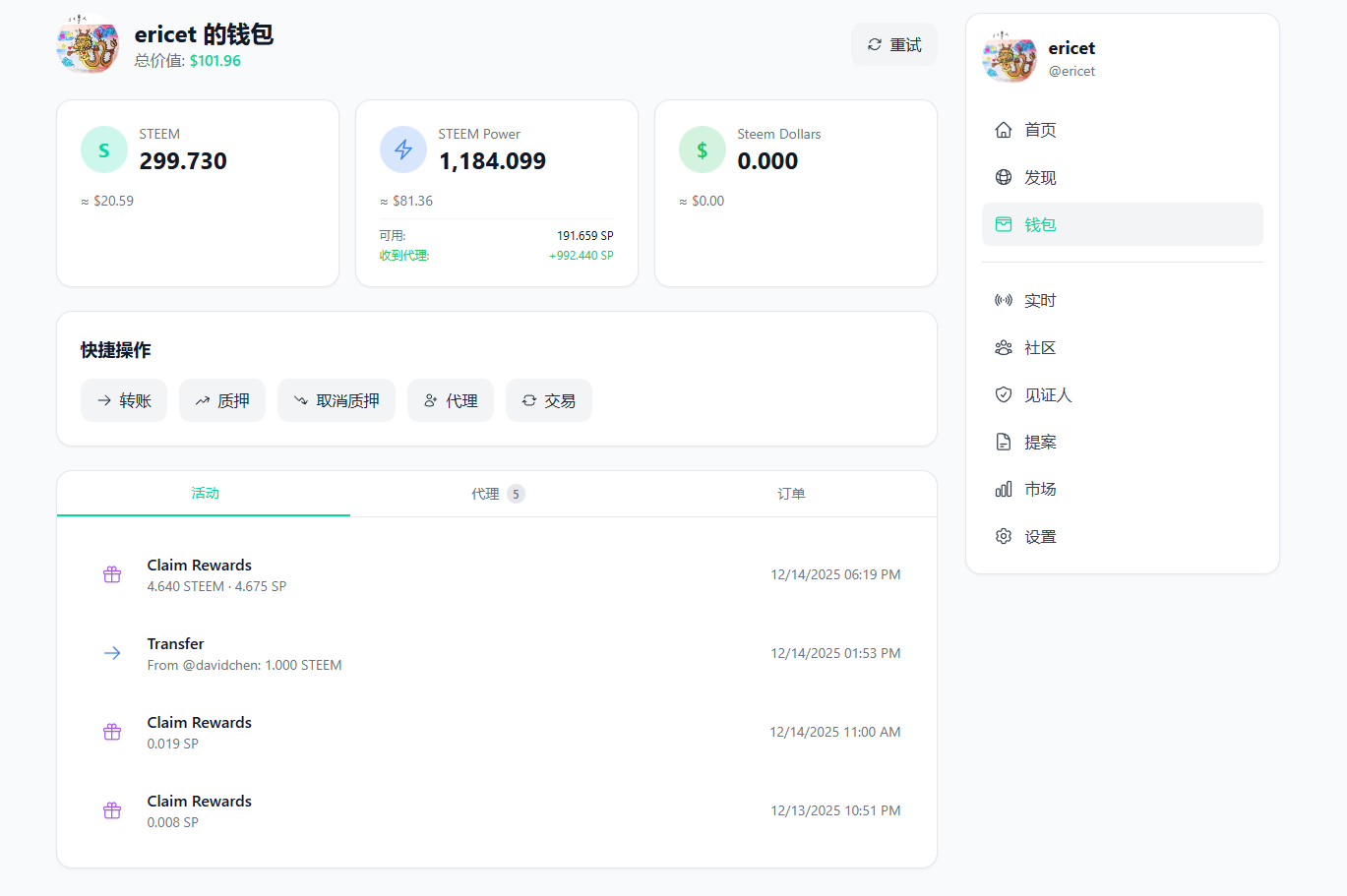
Task: Click the 快捷操作 section heading
Action: (x=116, y=350)
